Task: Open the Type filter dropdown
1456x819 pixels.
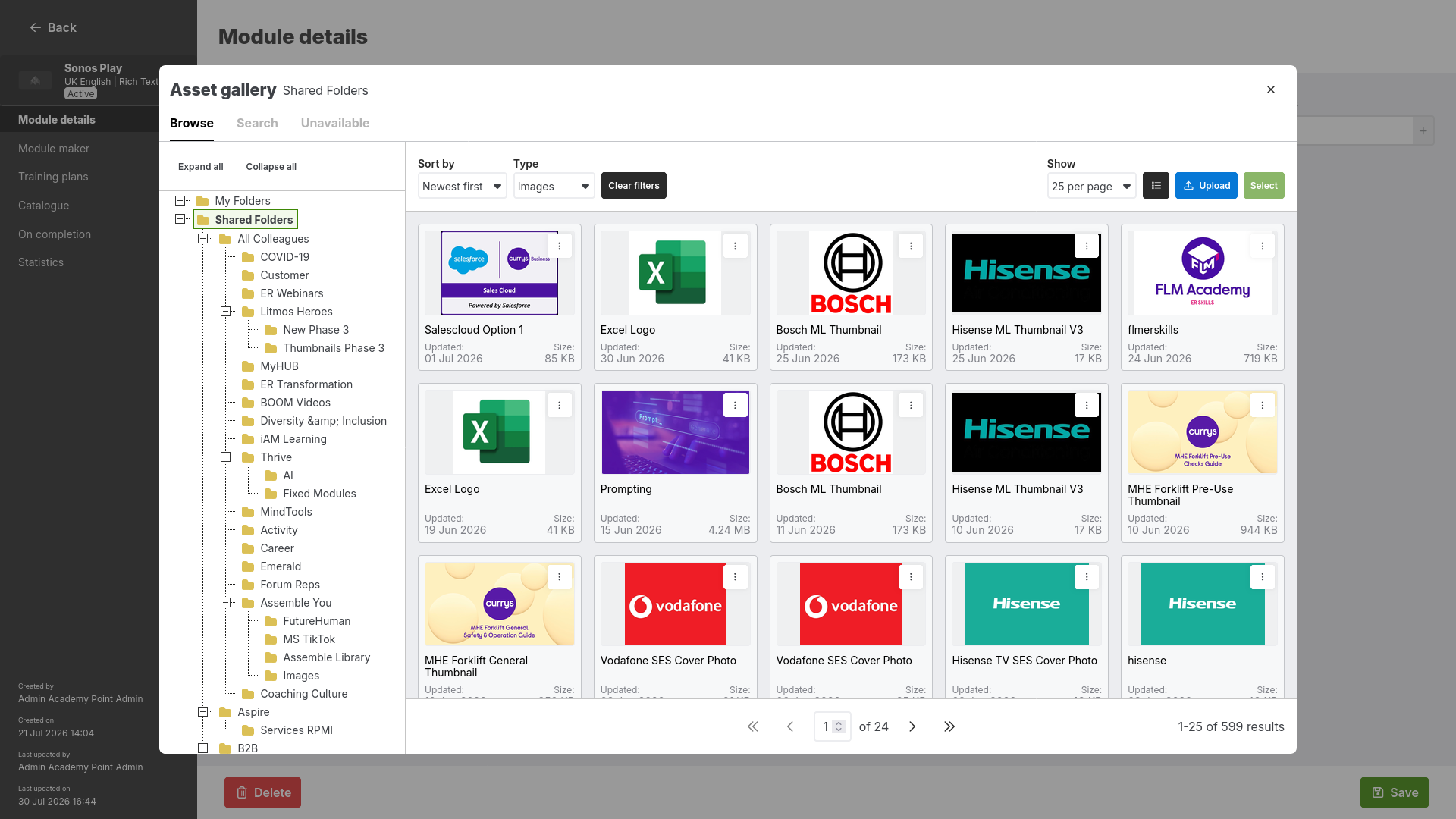Action: click(x=554, y=186)
